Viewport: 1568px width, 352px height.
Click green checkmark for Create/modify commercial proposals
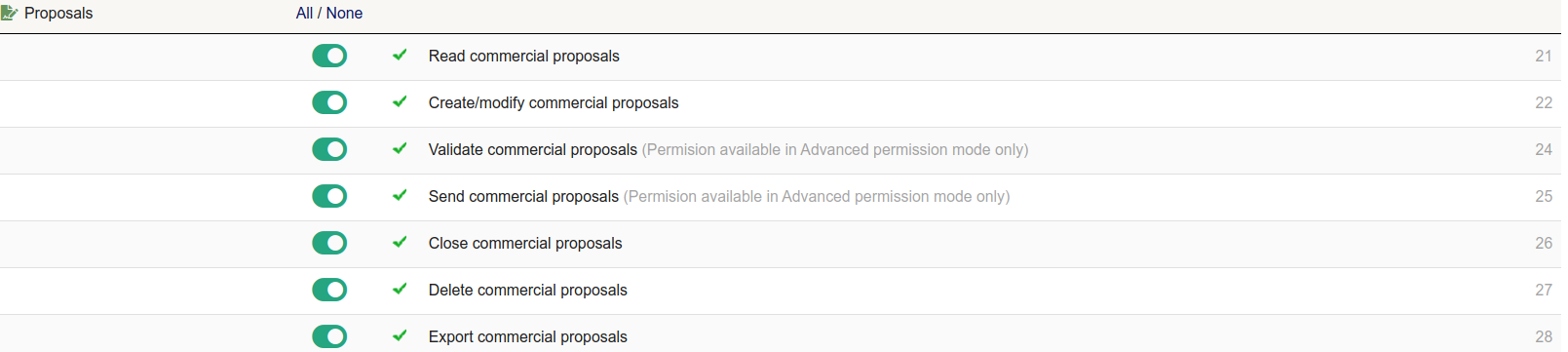click(400, 102)
